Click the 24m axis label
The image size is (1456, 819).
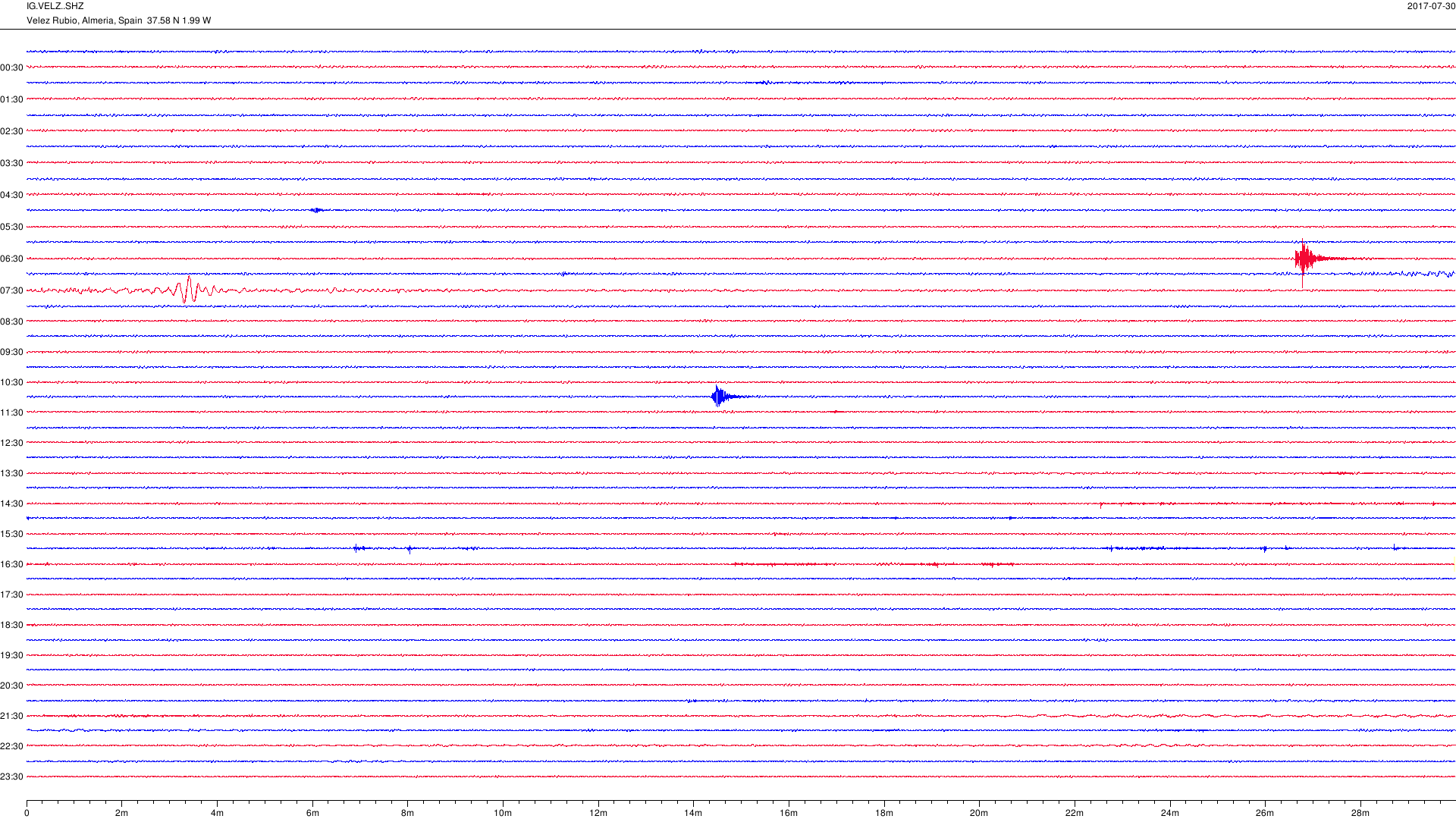coord(1170,813)
